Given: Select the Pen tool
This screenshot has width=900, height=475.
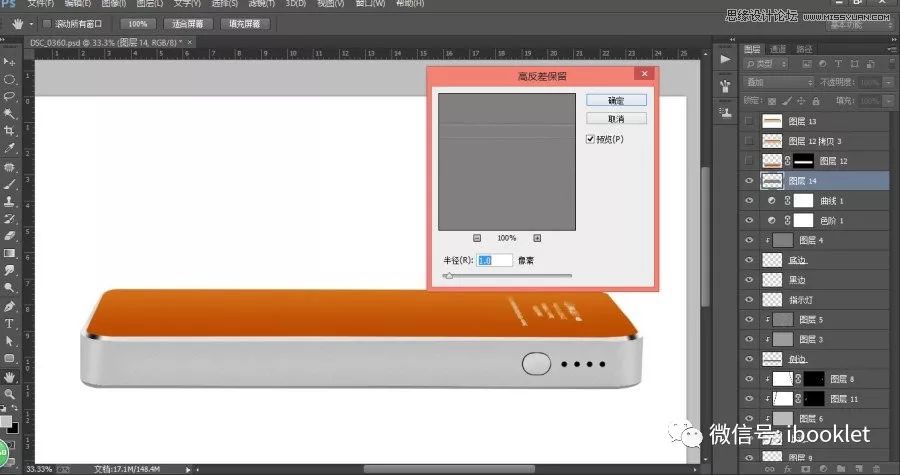Looking at the screenshot, I should click(x=9, y=306).
